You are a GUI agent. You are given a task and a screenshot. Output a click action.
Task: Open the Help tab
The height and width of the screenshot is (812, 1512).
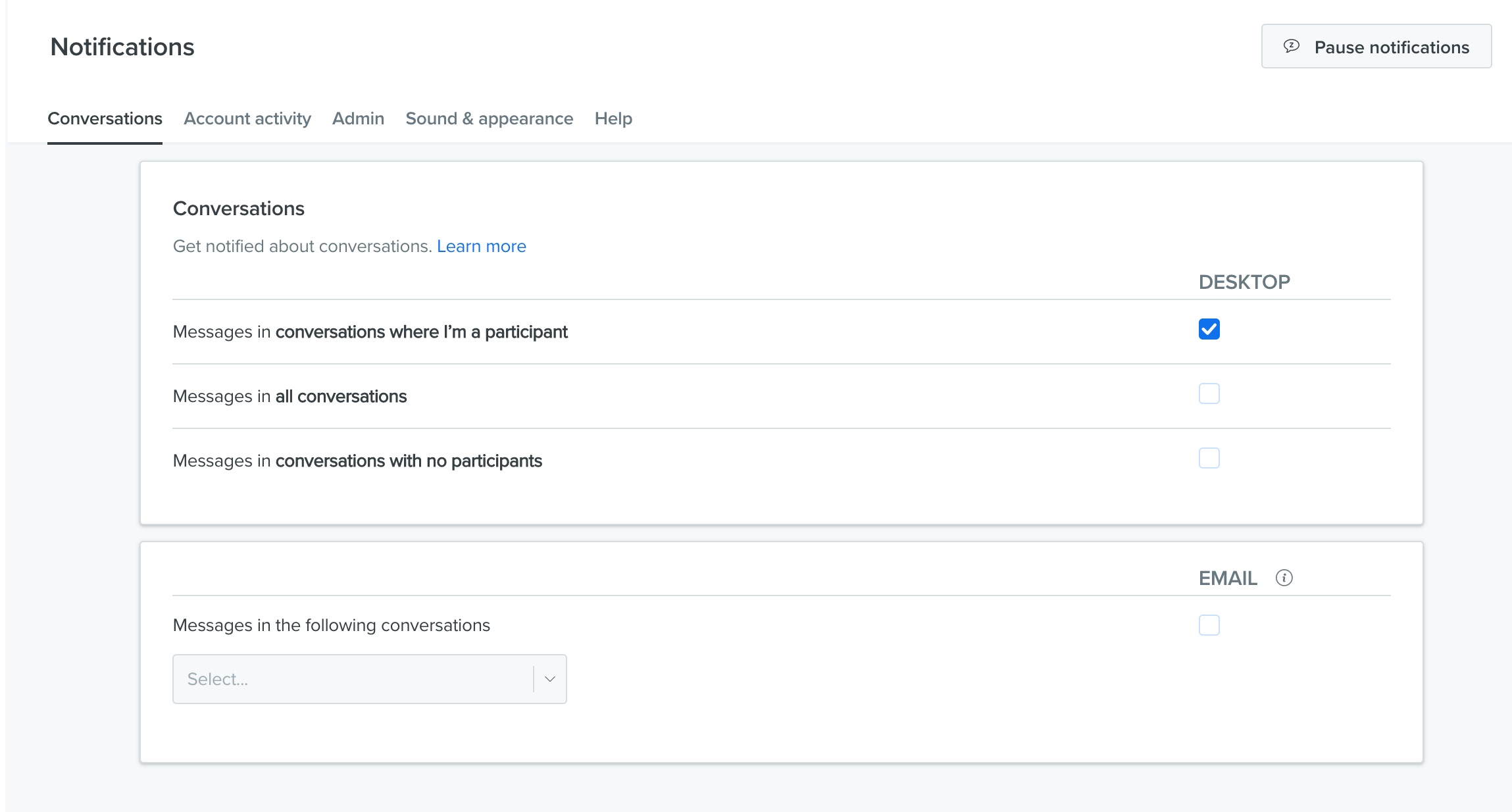(x=613, y=118)
